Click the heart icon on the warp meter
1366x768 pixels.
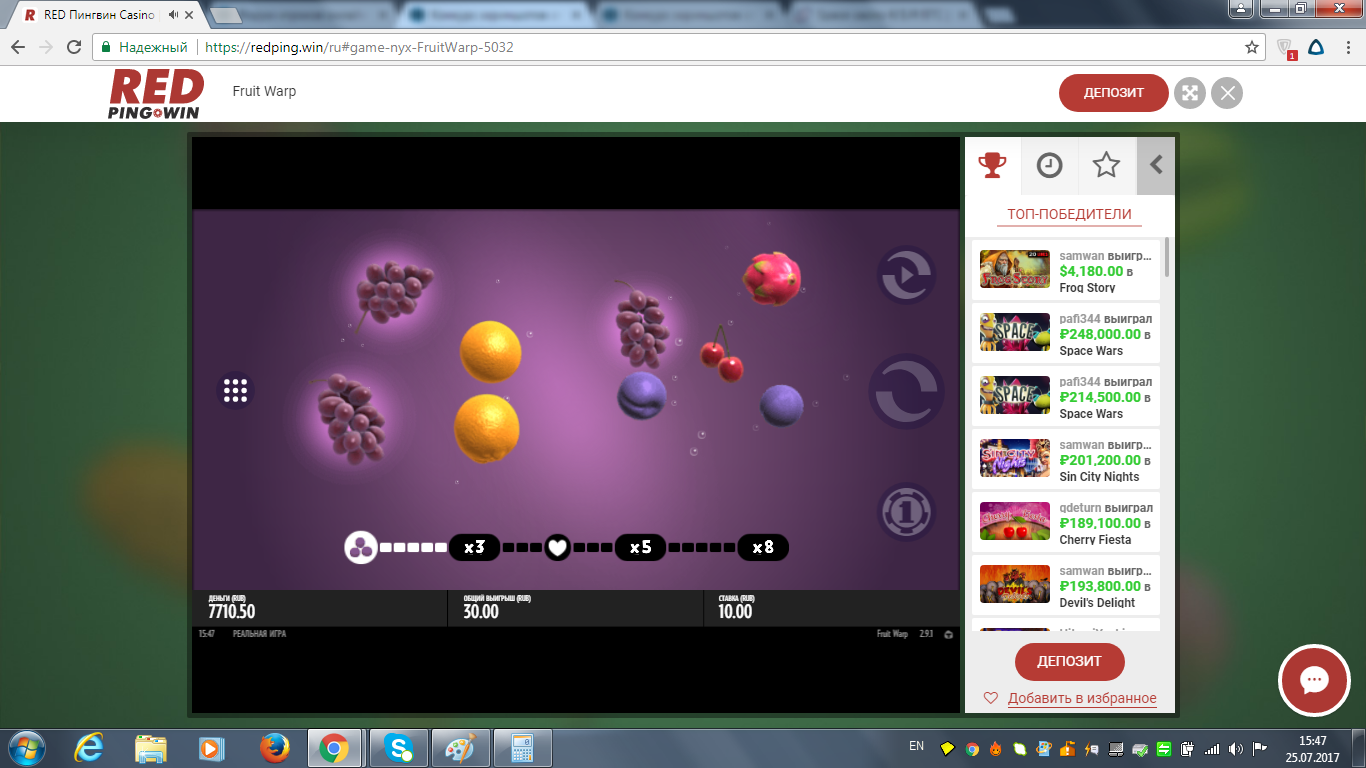coord(557,547)
